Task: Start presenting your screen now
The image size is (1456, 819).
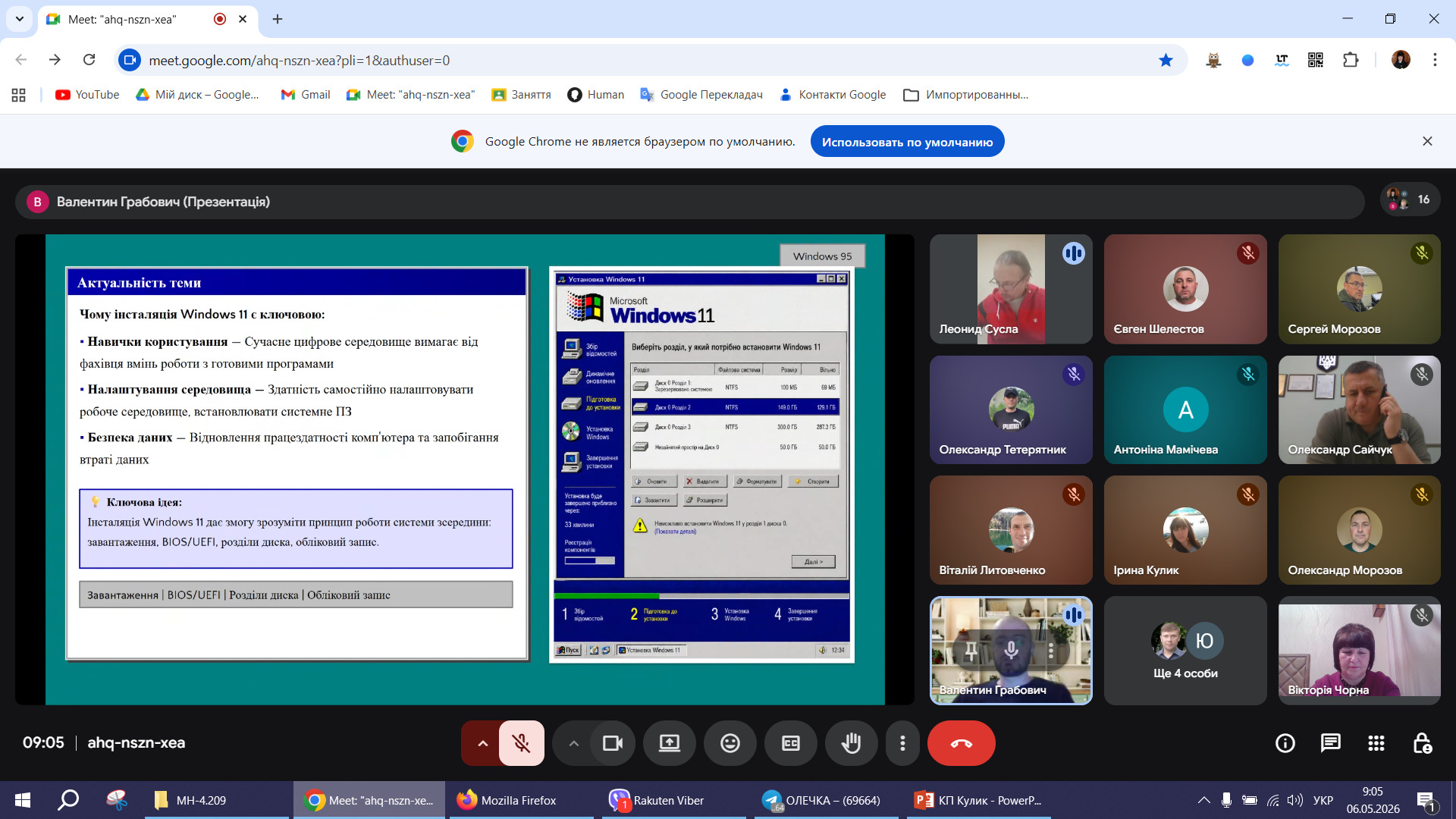Action: (670, 743)
